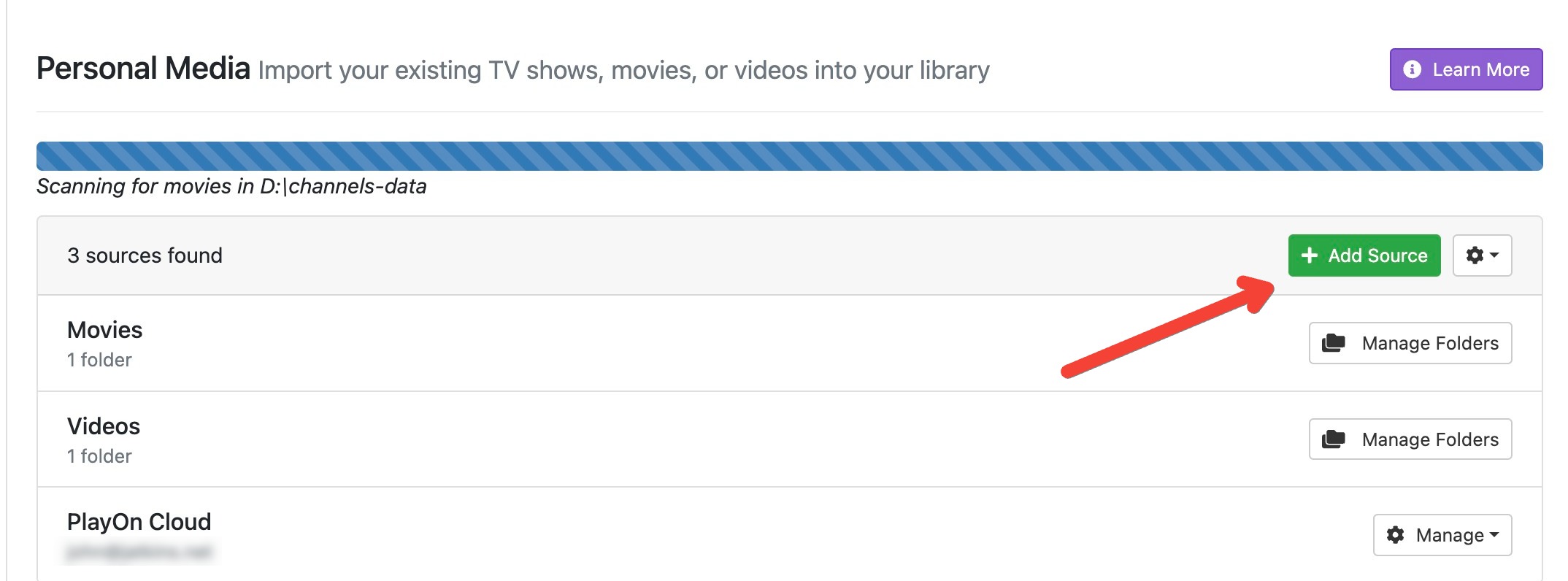The image size is (1568, 581).
Task: Click the "3 sources found" header text
Action: pyautogui.click(x=145, y=255)
